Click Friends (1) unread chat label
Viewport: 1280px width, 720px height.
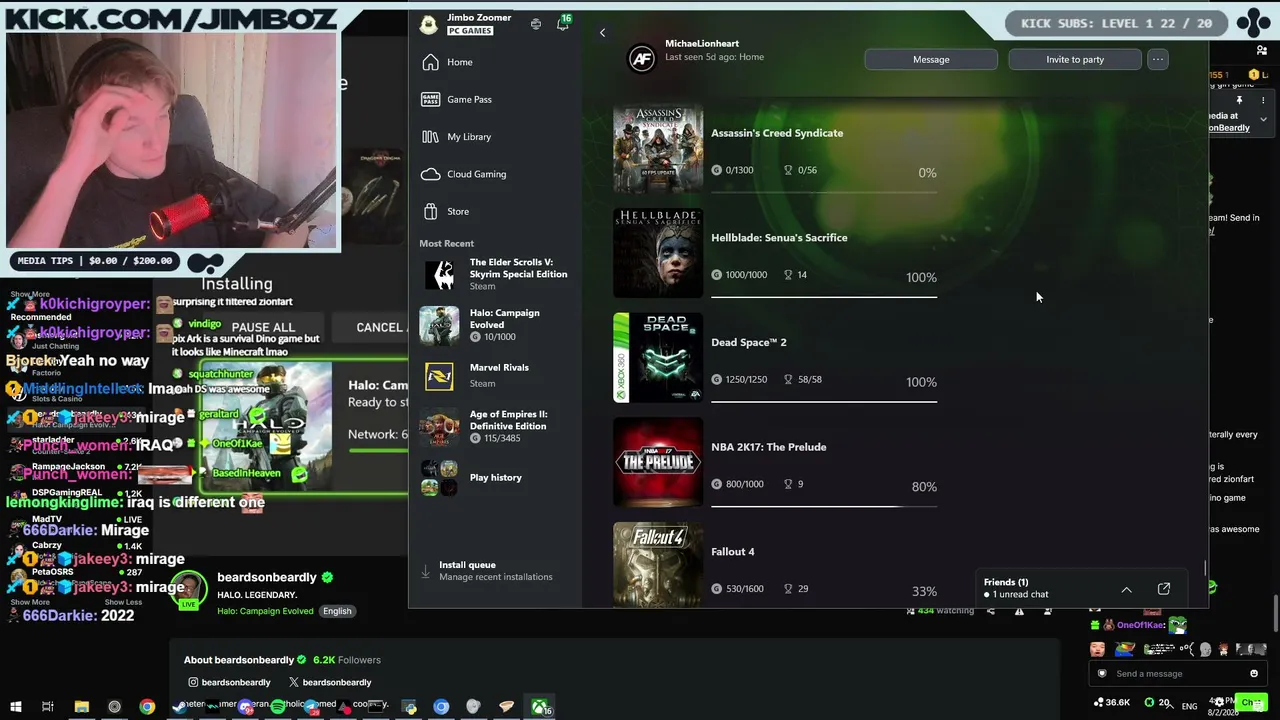pos(1016,588)
